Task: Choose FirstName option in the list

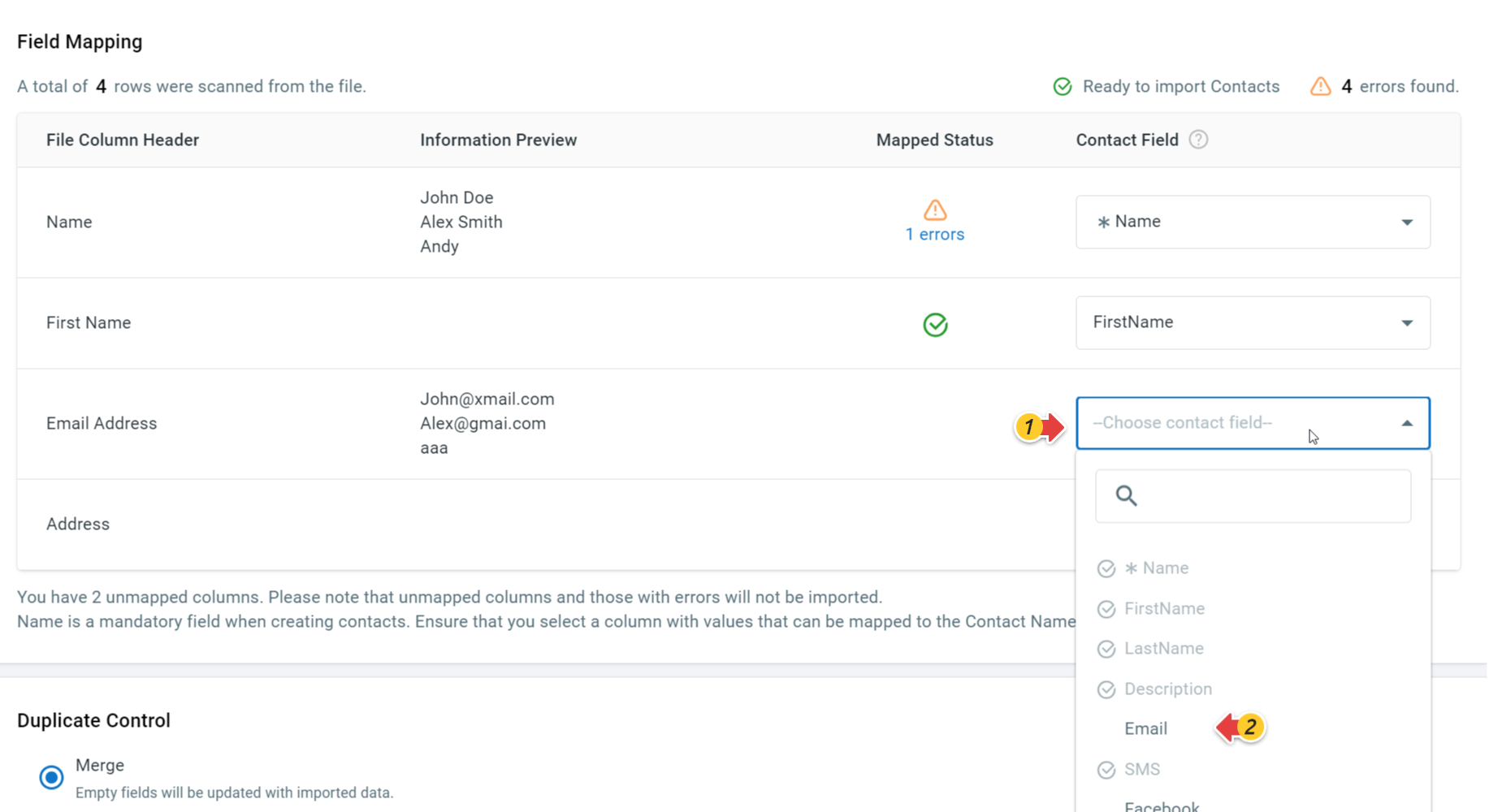Action: [x=1164, y=608]
